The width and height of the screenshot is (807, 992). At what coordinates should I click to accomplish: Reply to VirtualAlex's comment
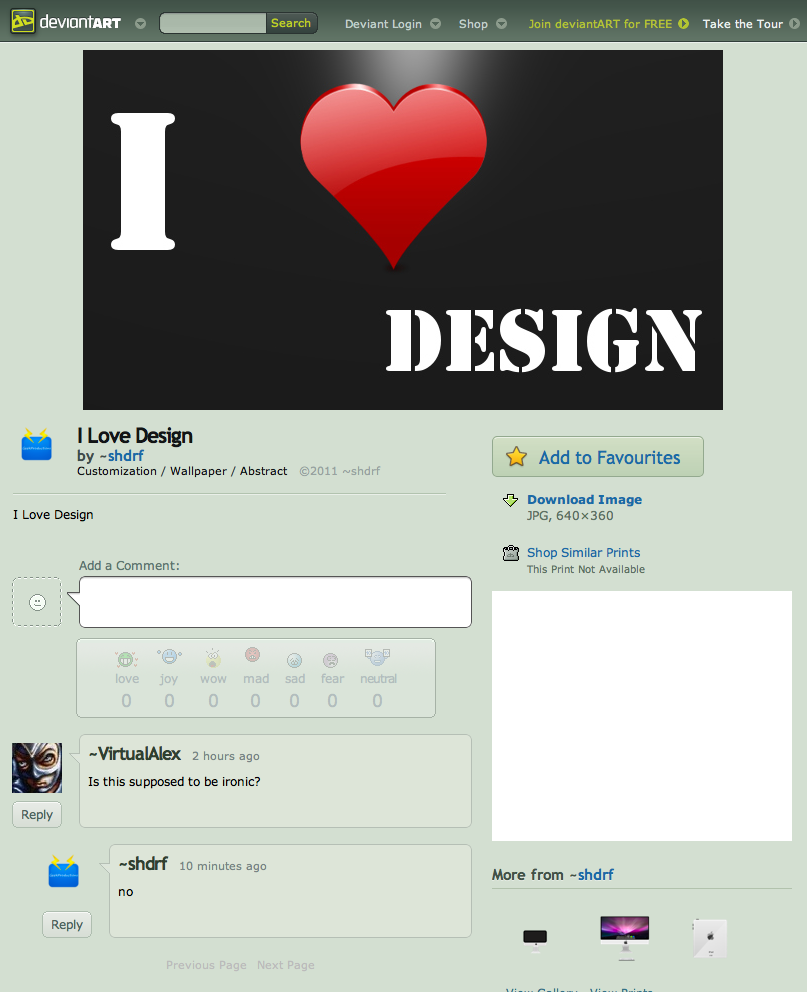click(37, 815)
